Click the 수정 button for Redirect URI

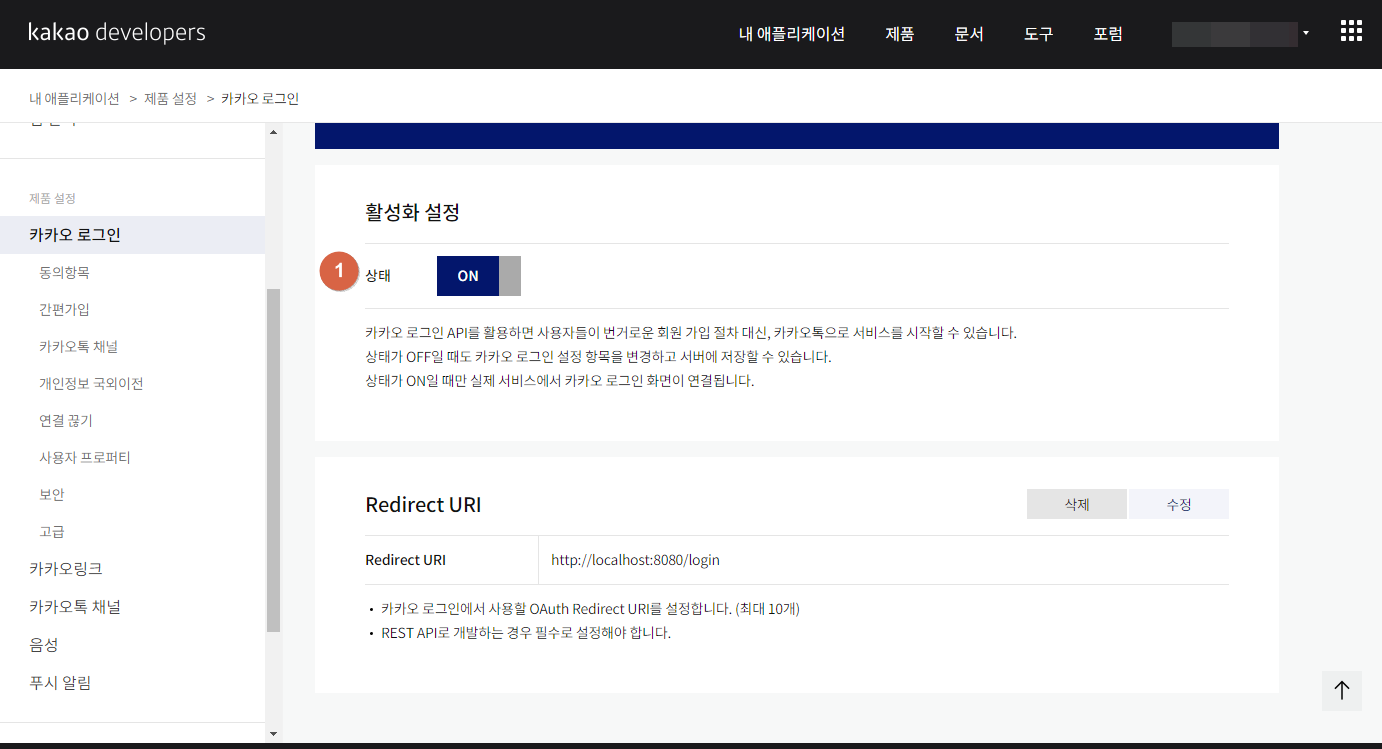(1179, 505)
